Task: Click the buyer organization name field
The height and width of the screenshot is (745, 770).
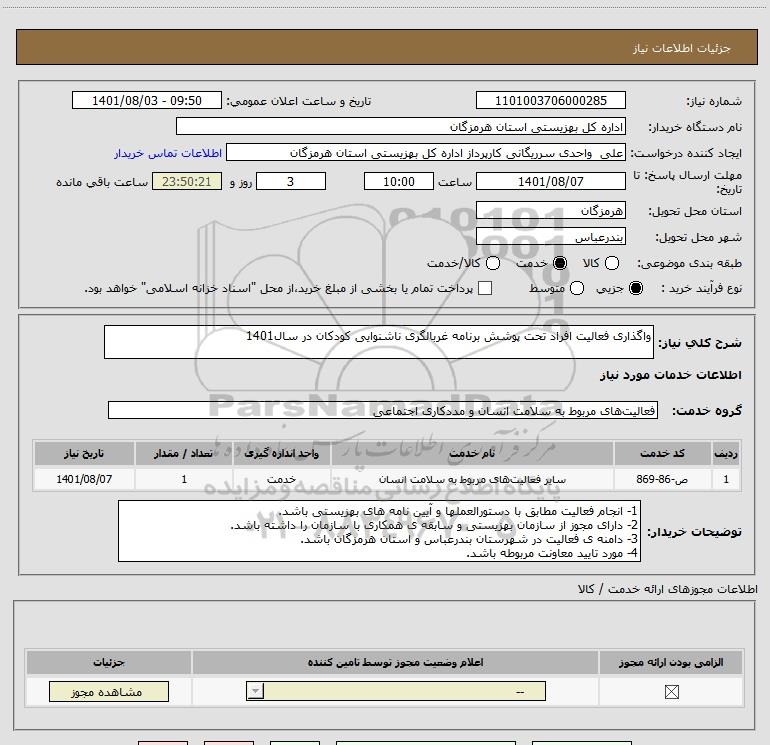Action: 401,126
